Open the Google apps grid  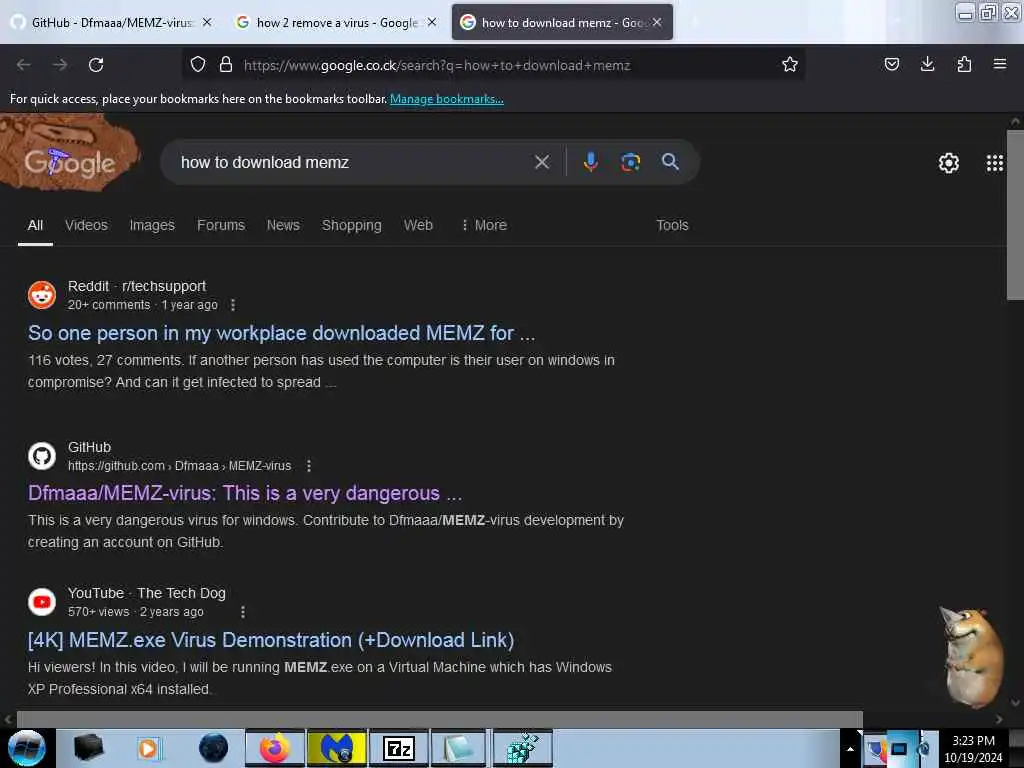pos(994,163)
